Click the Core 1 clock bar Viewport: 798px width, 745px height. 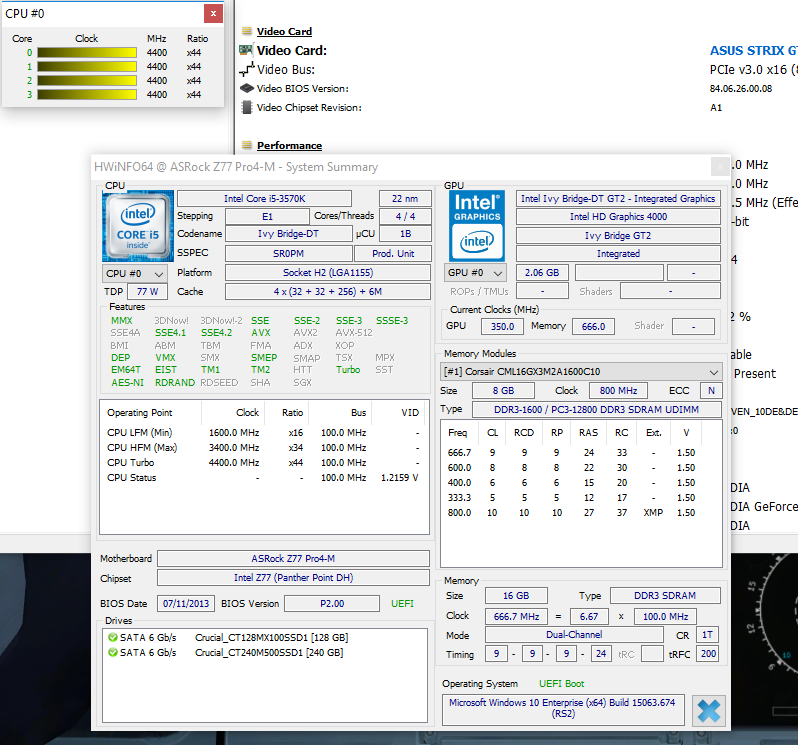pyautogui.click(x=87, y=67)
